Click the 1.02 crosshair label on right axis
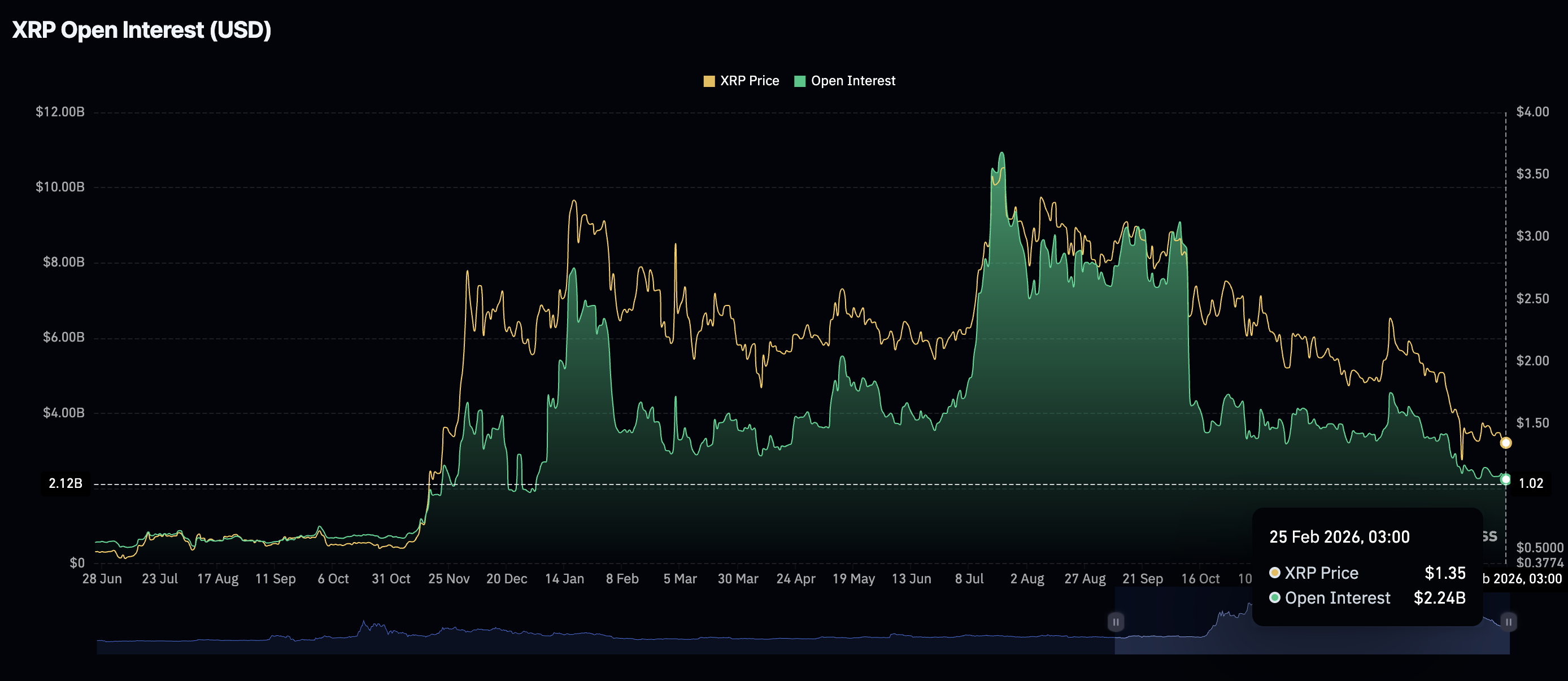The height and width of the screenshot is (681, 1568). point(1530,484)
